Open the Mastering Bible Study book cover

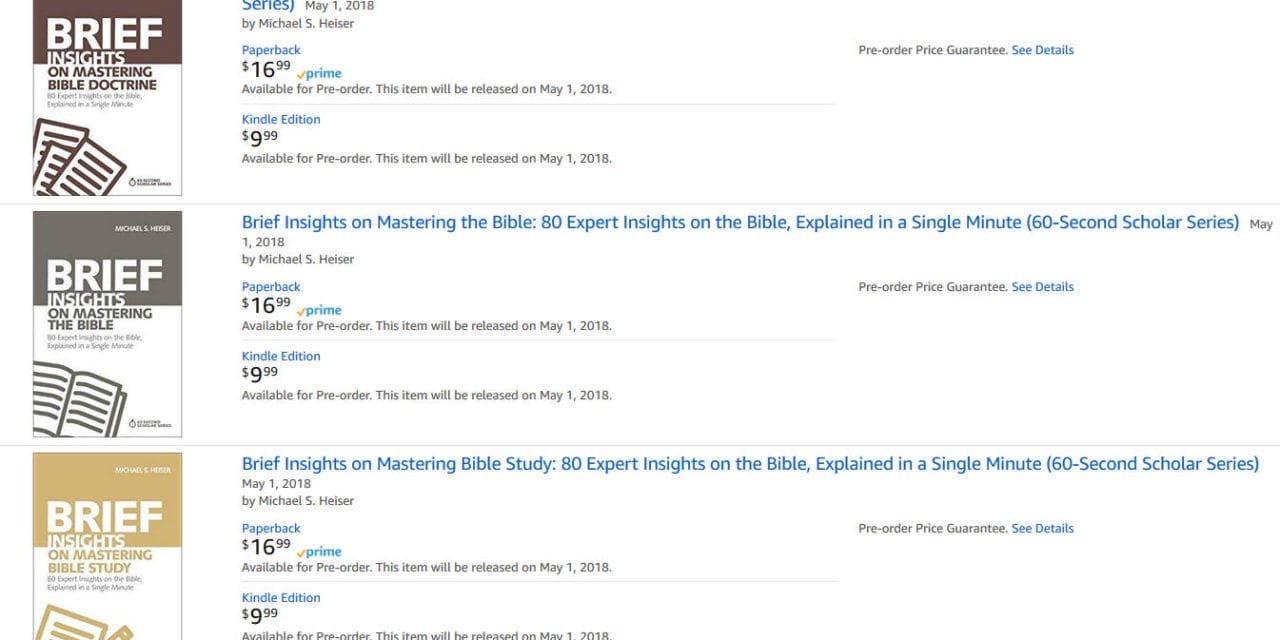pos(107,546)
